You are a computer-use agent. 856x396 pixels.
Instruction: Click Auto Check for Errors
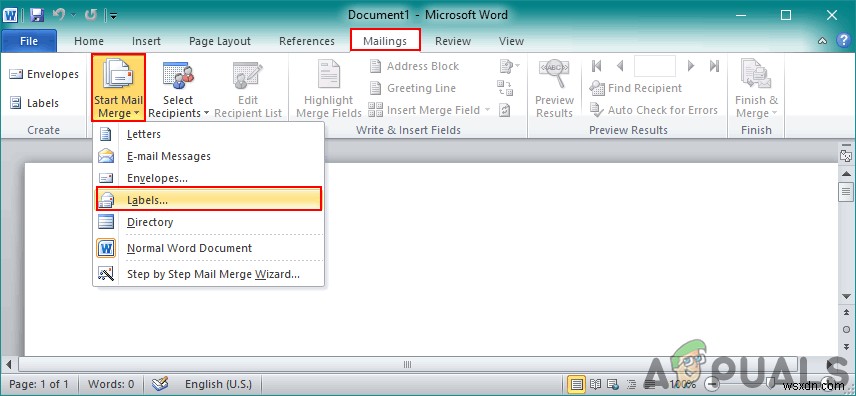tap(654, 110)
